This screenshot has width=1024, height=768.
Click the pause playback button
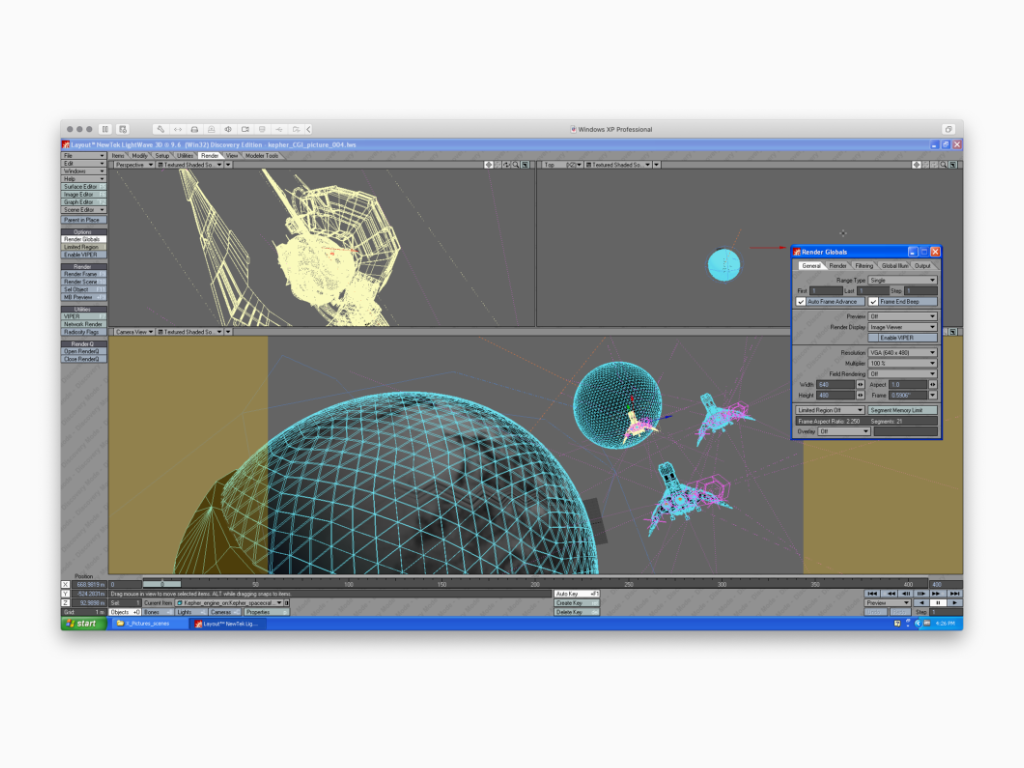pos(938,603)
